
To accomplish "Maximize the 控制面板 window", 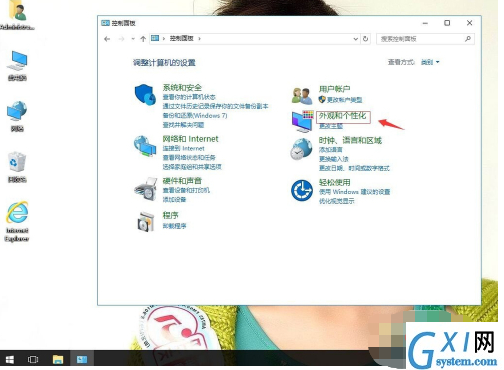I will point(447,23).
